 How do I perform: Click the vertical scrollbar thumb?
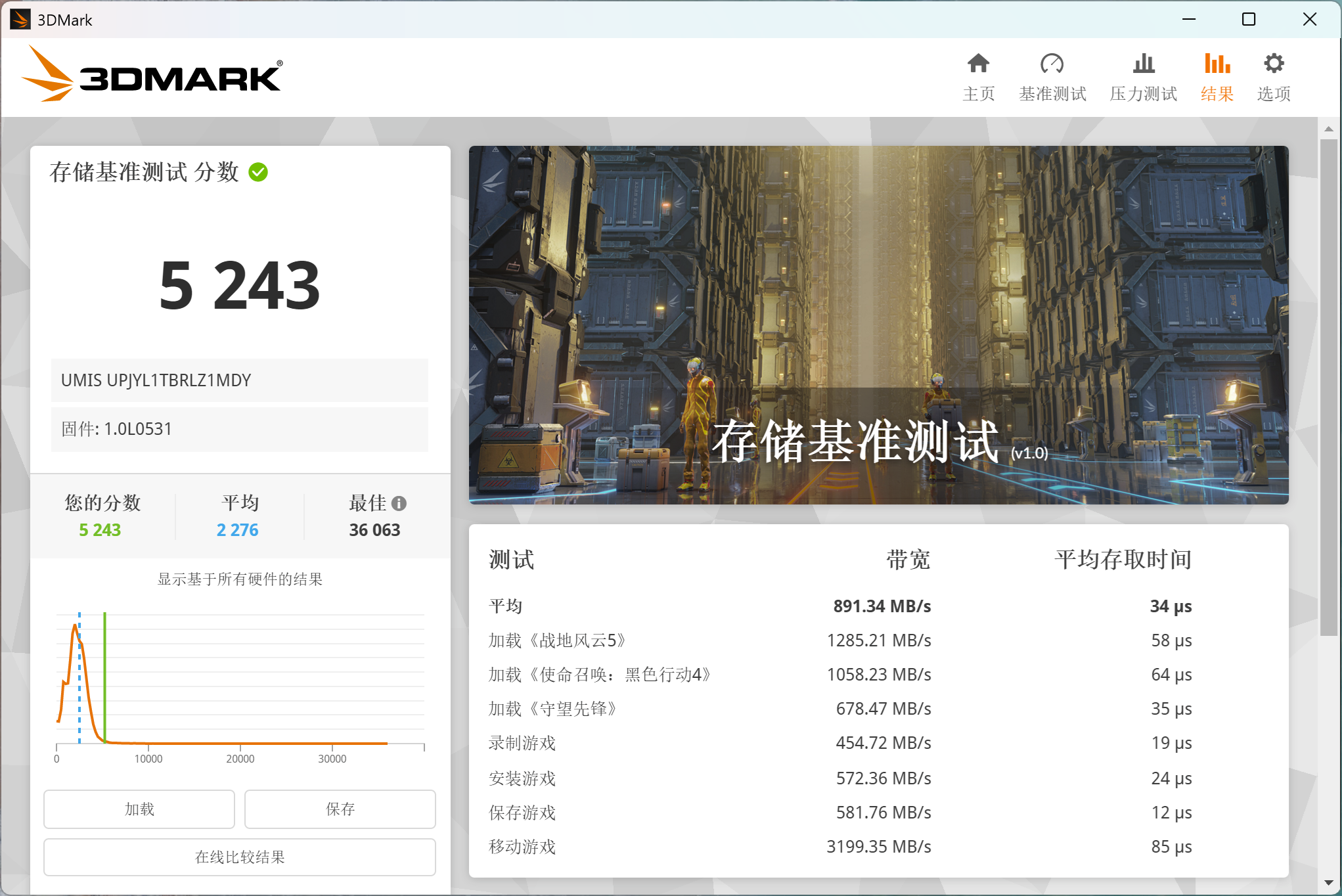pyautogui.click(x=1328, y=388)
